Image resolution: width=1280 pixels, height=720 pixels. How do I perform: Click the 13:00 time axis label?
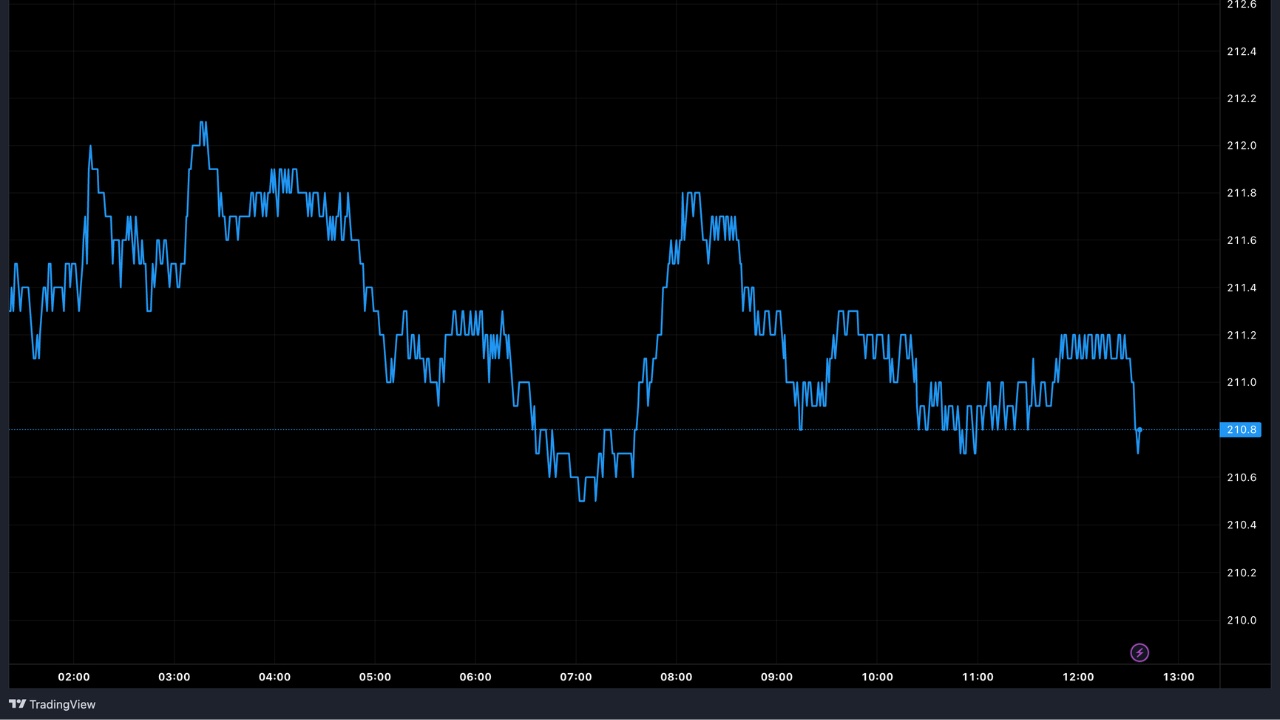(x=1178, y=677)
